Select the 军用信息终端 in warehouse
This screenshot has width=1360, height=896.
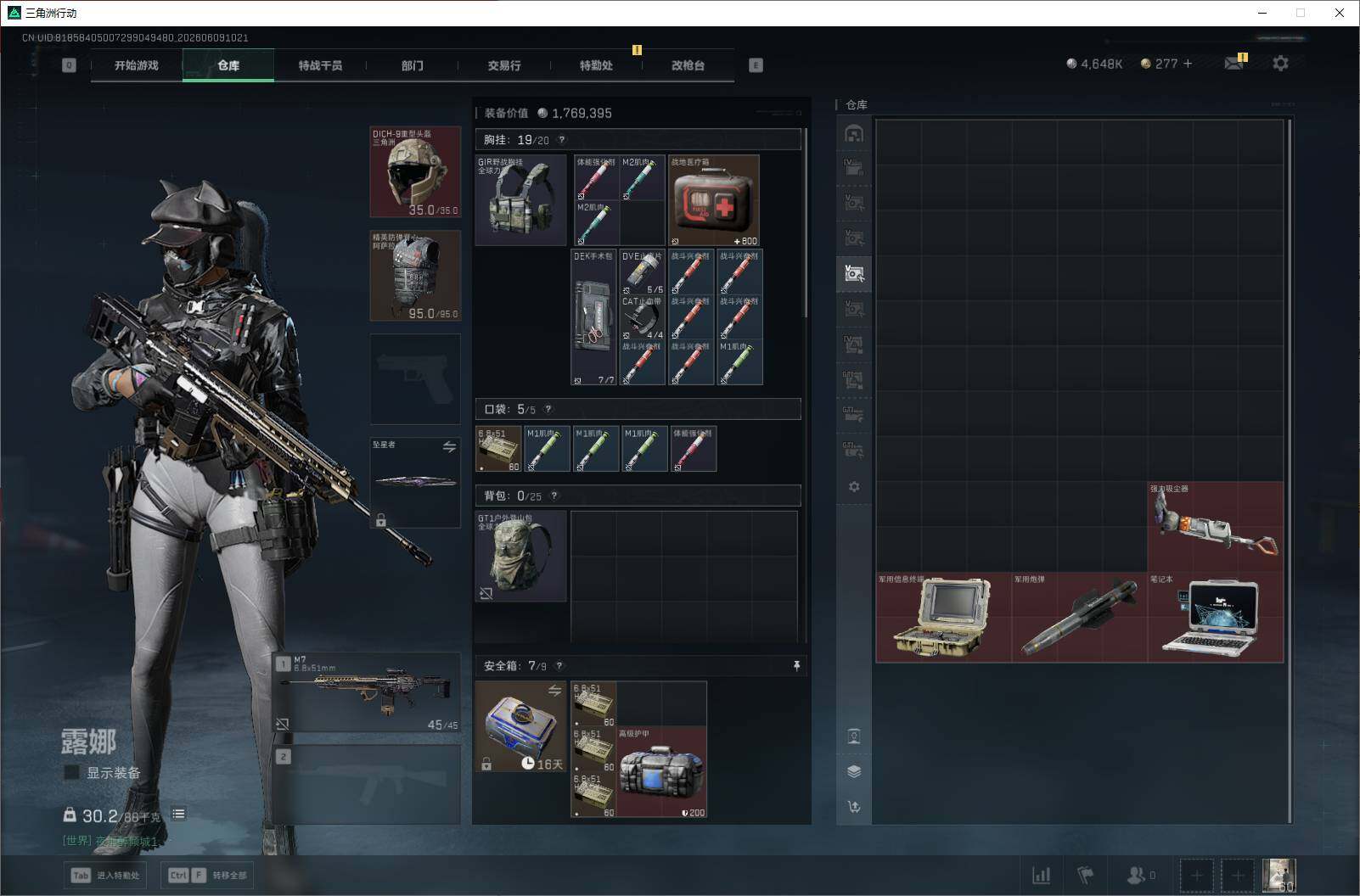[944, 617]
